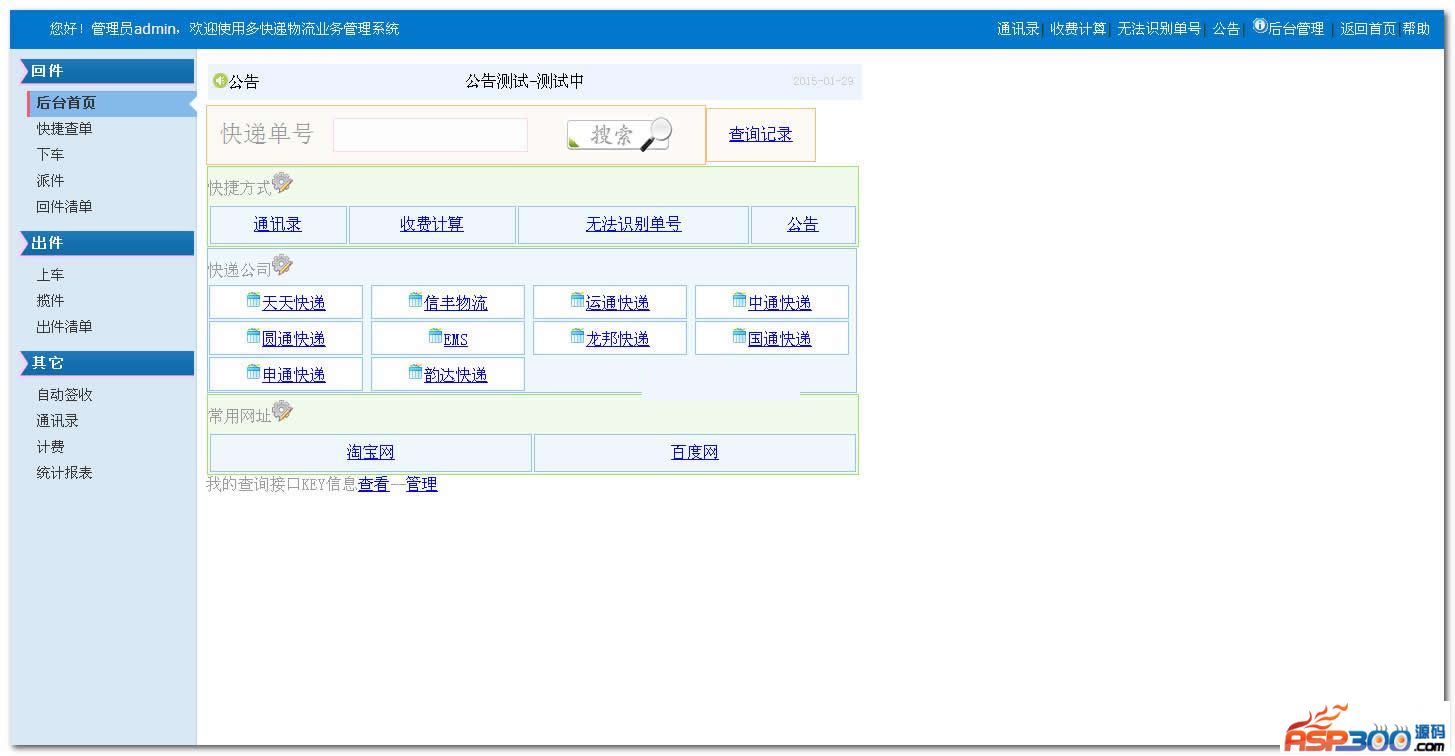The width and height of the screenshot is (1455, 756).
Task: Open the 淘宝网 link
Action: pos(371,452)
